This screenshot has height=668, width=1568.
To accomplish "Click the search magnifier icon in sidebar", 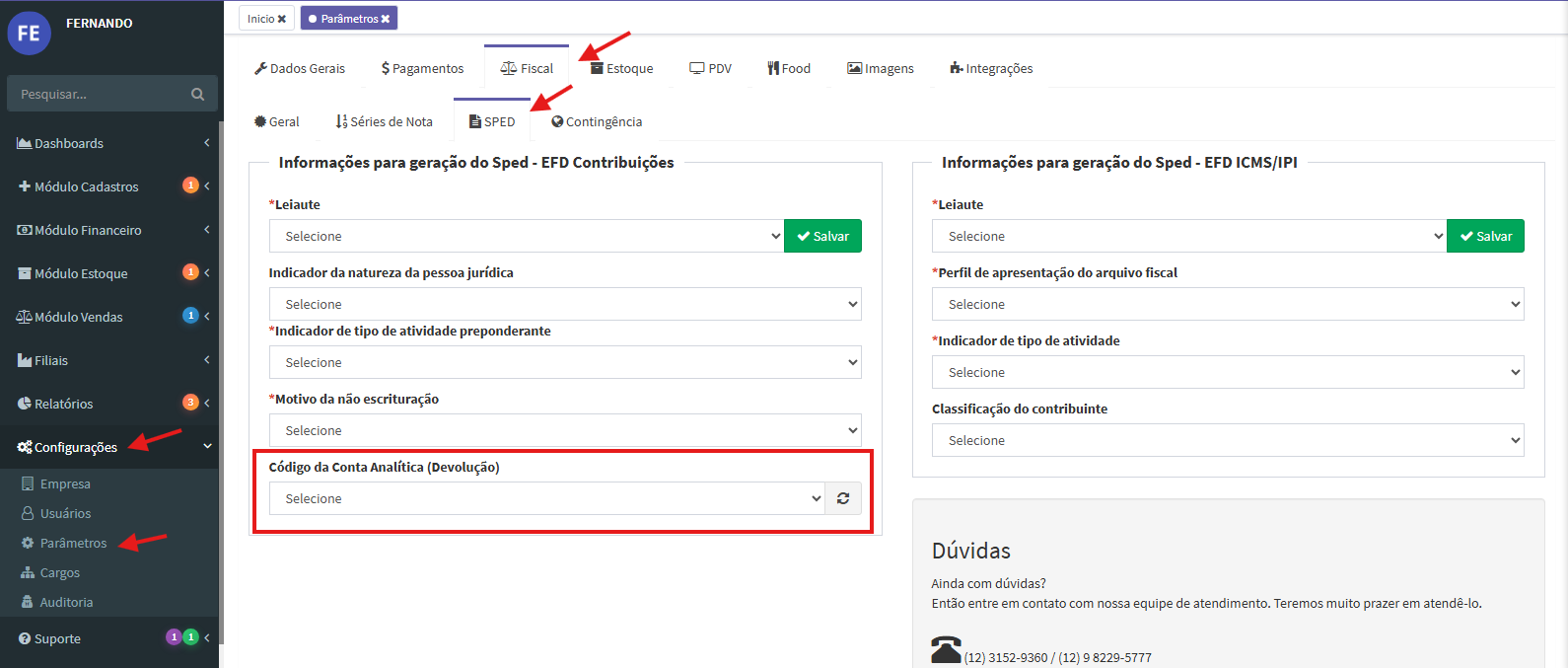I will pyautogui.click(x=198, y=94).
